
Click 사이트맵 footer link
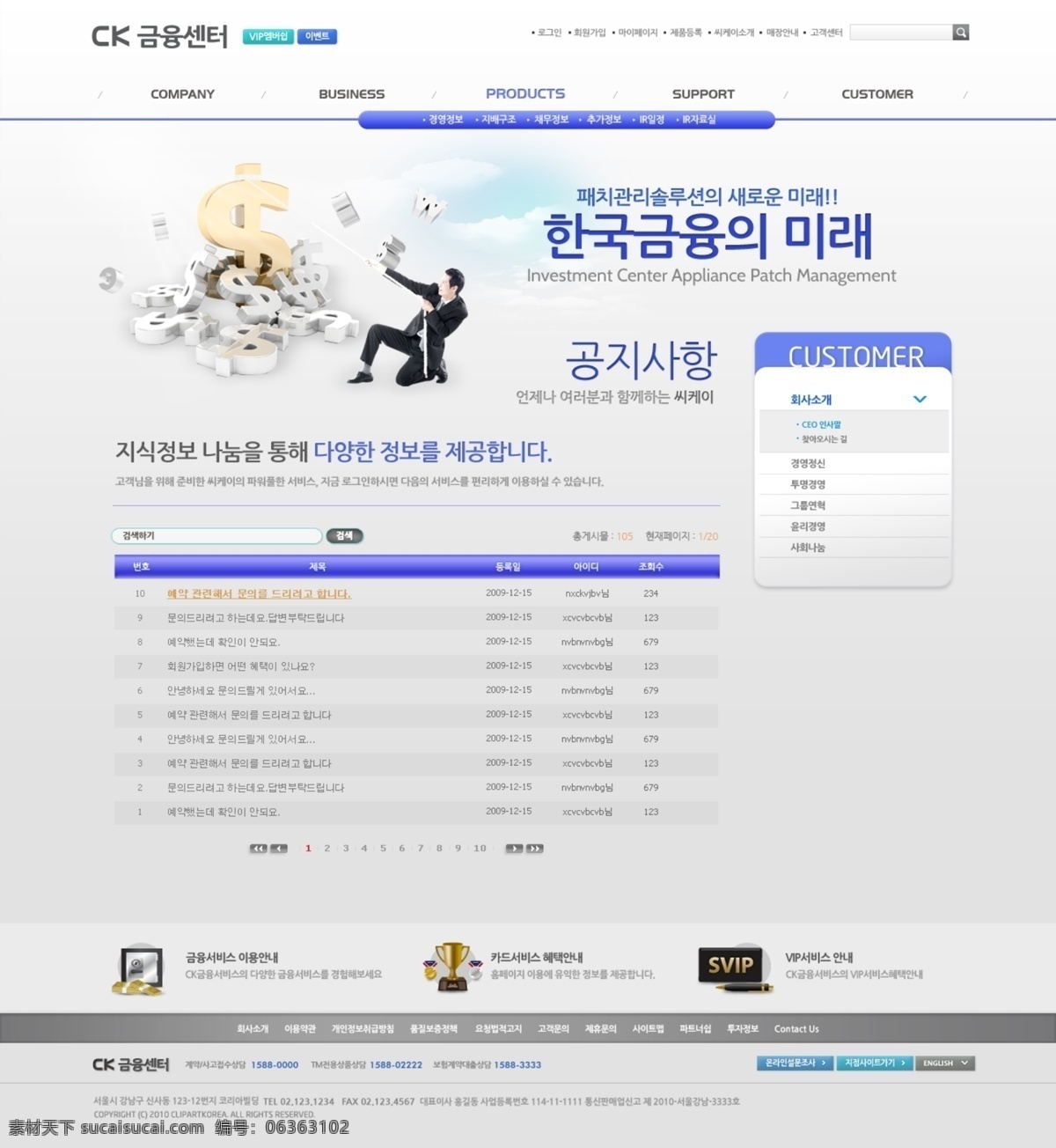[x=648, y=1029]
